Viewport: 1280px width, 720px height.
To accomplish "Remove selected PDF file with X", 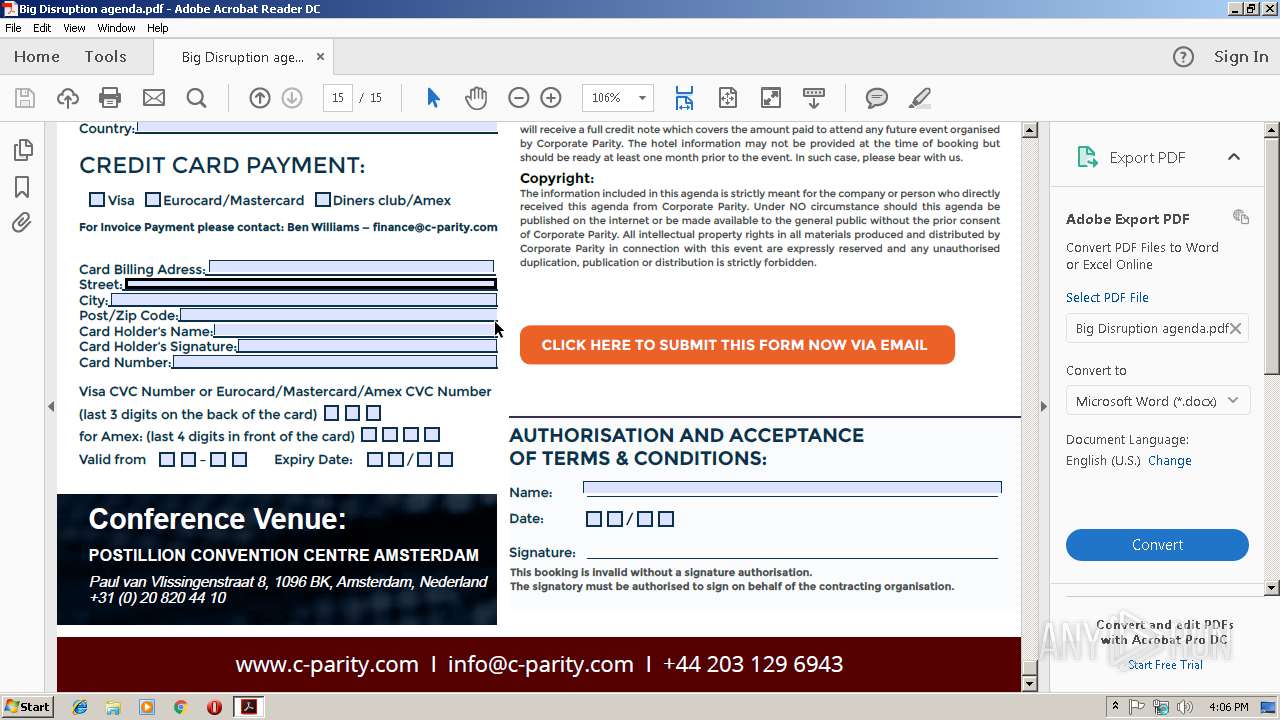I will 1235,328.
